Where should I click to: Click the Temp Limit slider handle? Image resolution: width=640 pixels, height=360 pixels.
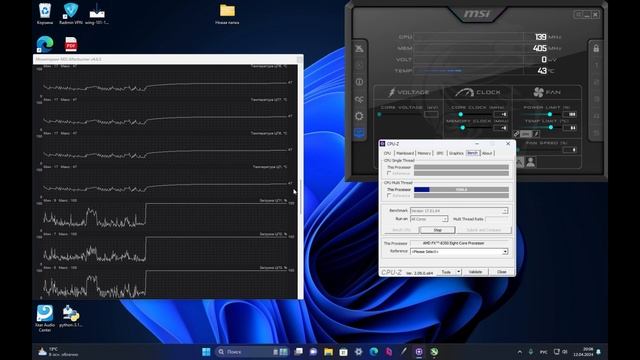tap(551, 128)
